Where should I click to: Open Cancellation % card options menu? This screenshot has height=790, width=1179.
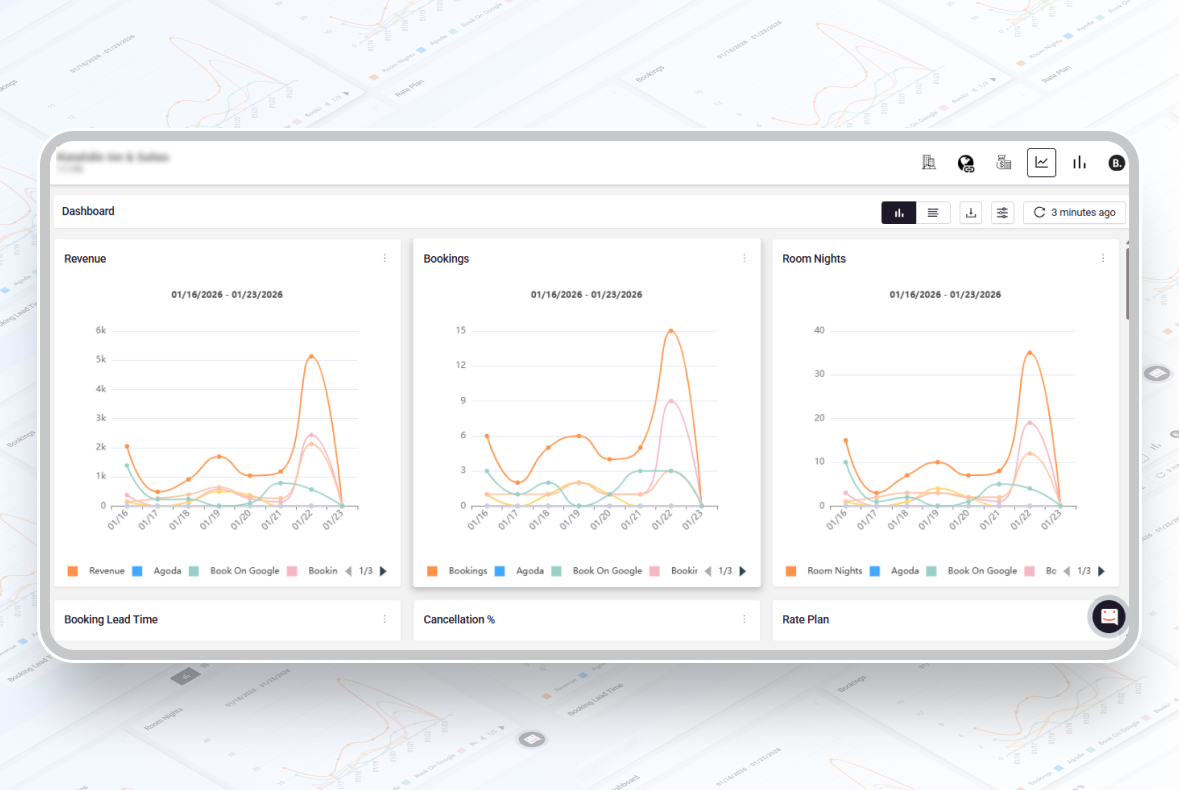click(744, 619)
